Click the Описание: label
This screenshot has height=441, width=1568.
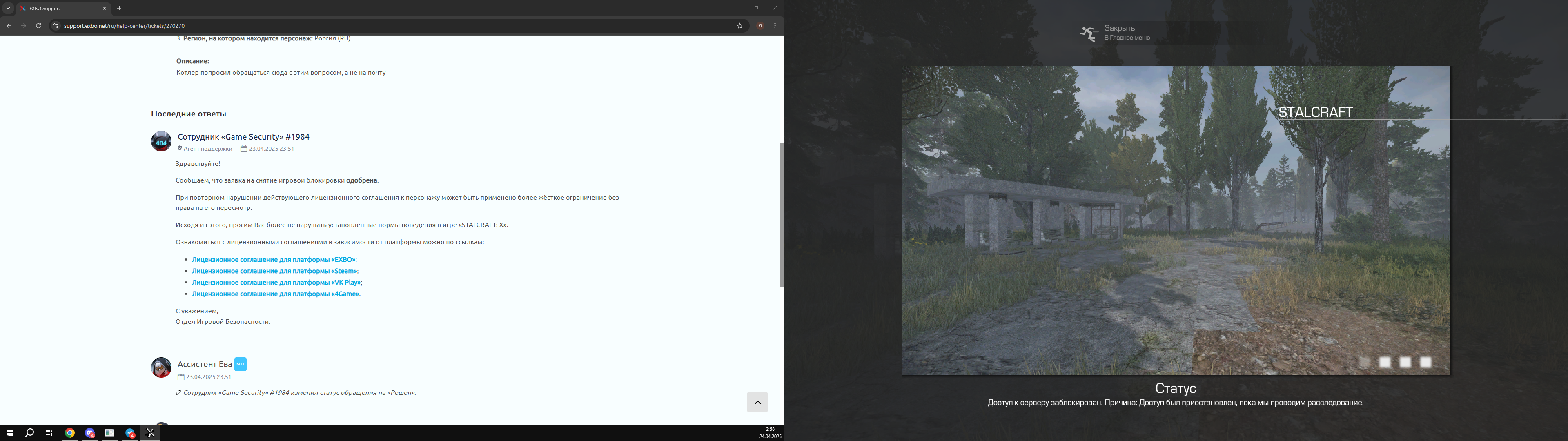(x=193, y=61)
